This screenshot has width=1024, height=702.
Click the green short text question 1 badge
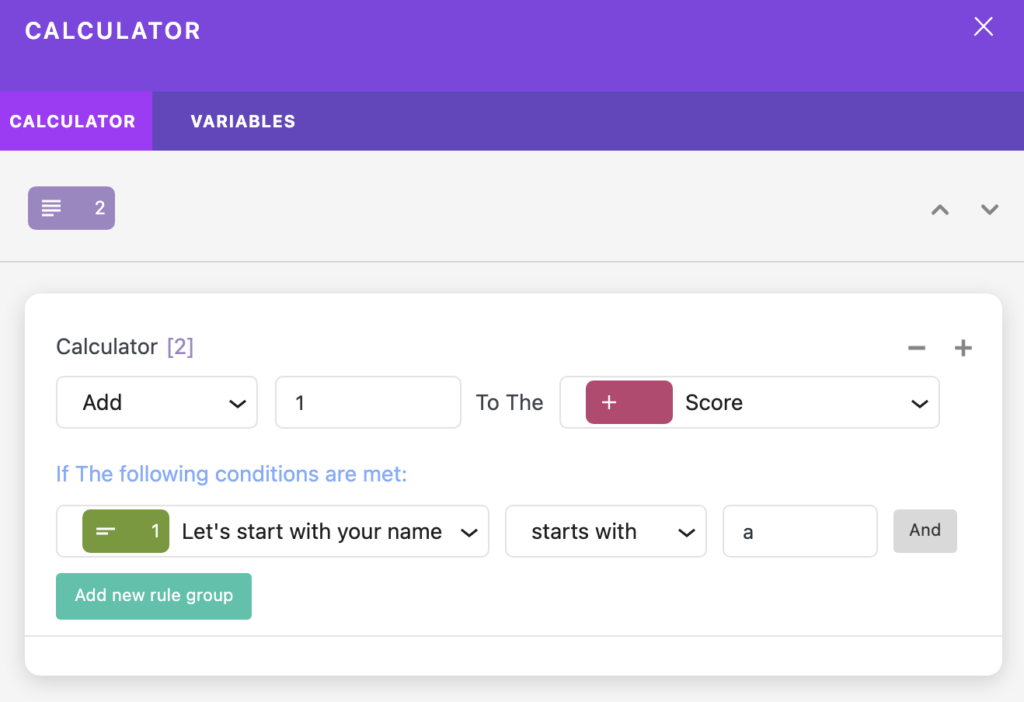125,531
